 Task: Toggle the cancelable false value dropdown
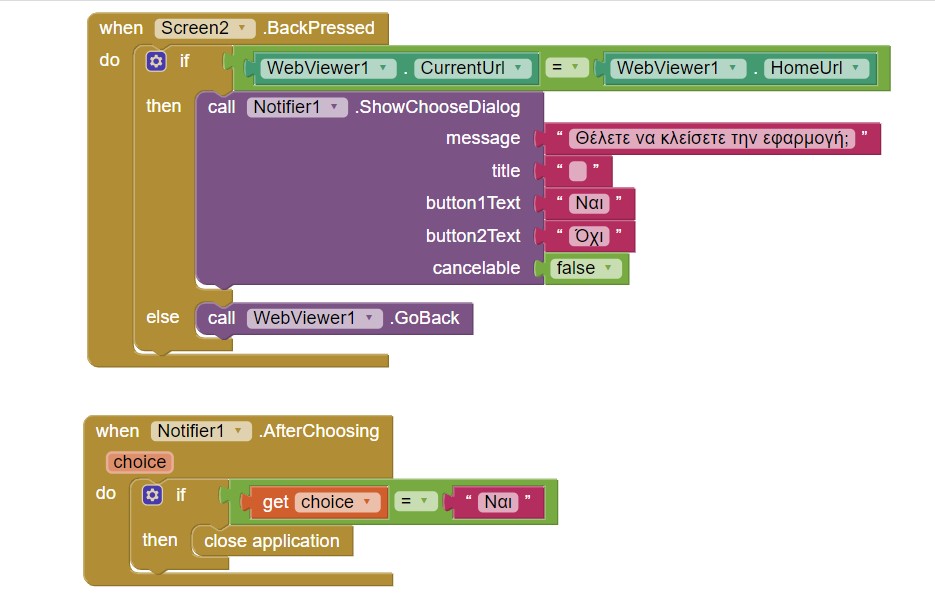[605, 269]
